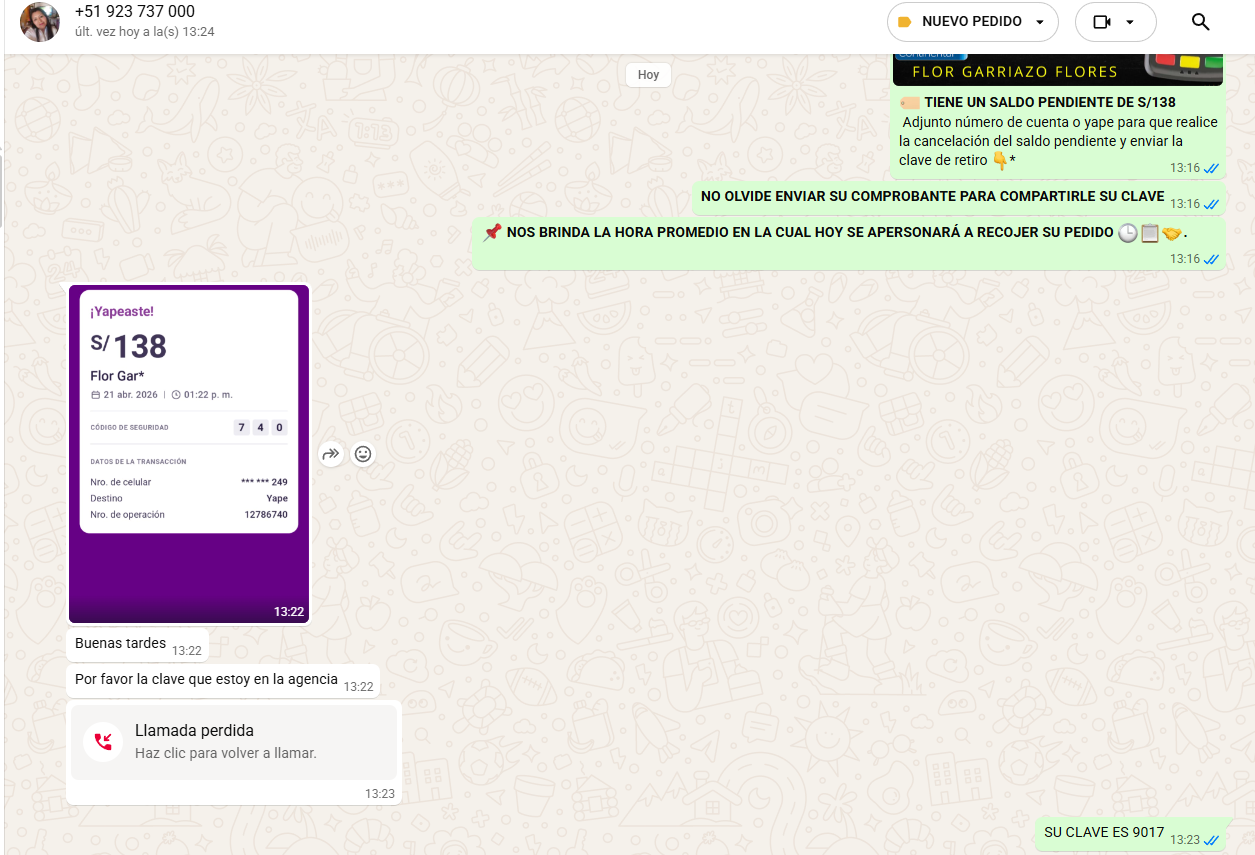Click the contact number +51 923 737 000
The image size is (1255, 855).
pyautogui.click(x=135, y=12)
